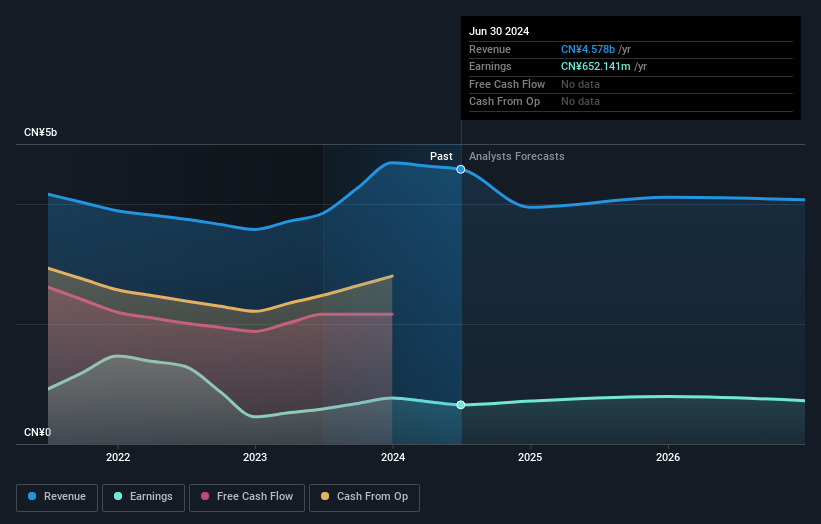Toggle the Free Cash Flow legend button

click(247, 497)
